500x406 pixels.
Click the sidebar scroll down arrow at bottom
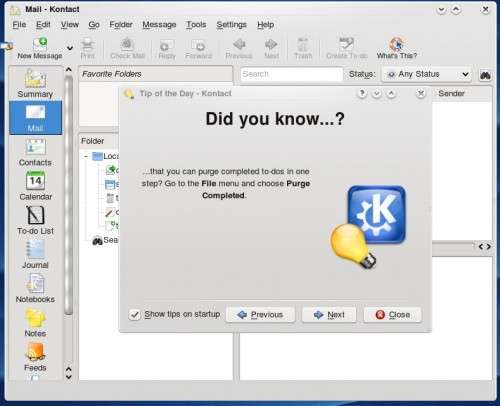(69, 377)
